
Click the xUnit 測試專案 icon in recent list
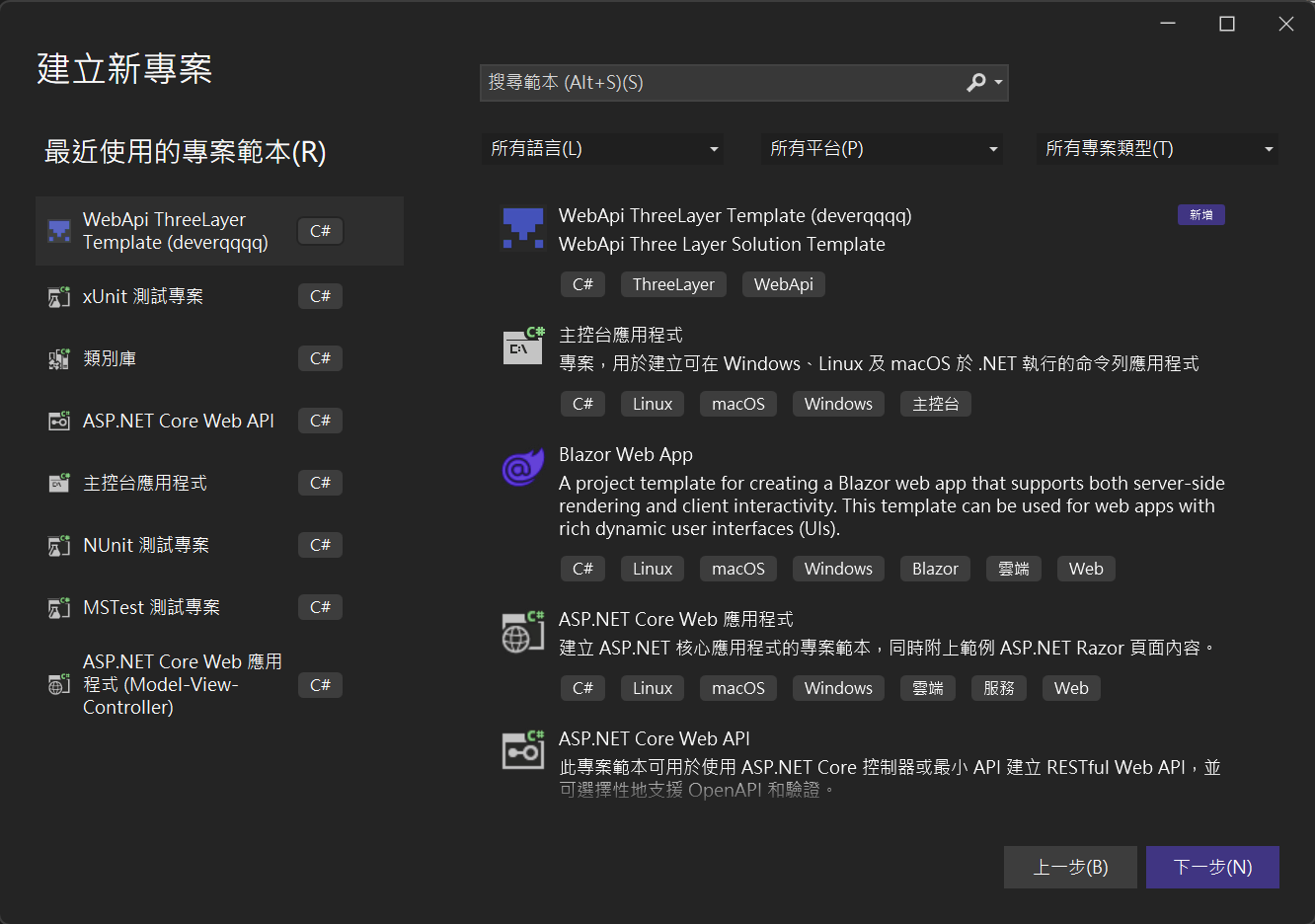(x=59, y=296)
